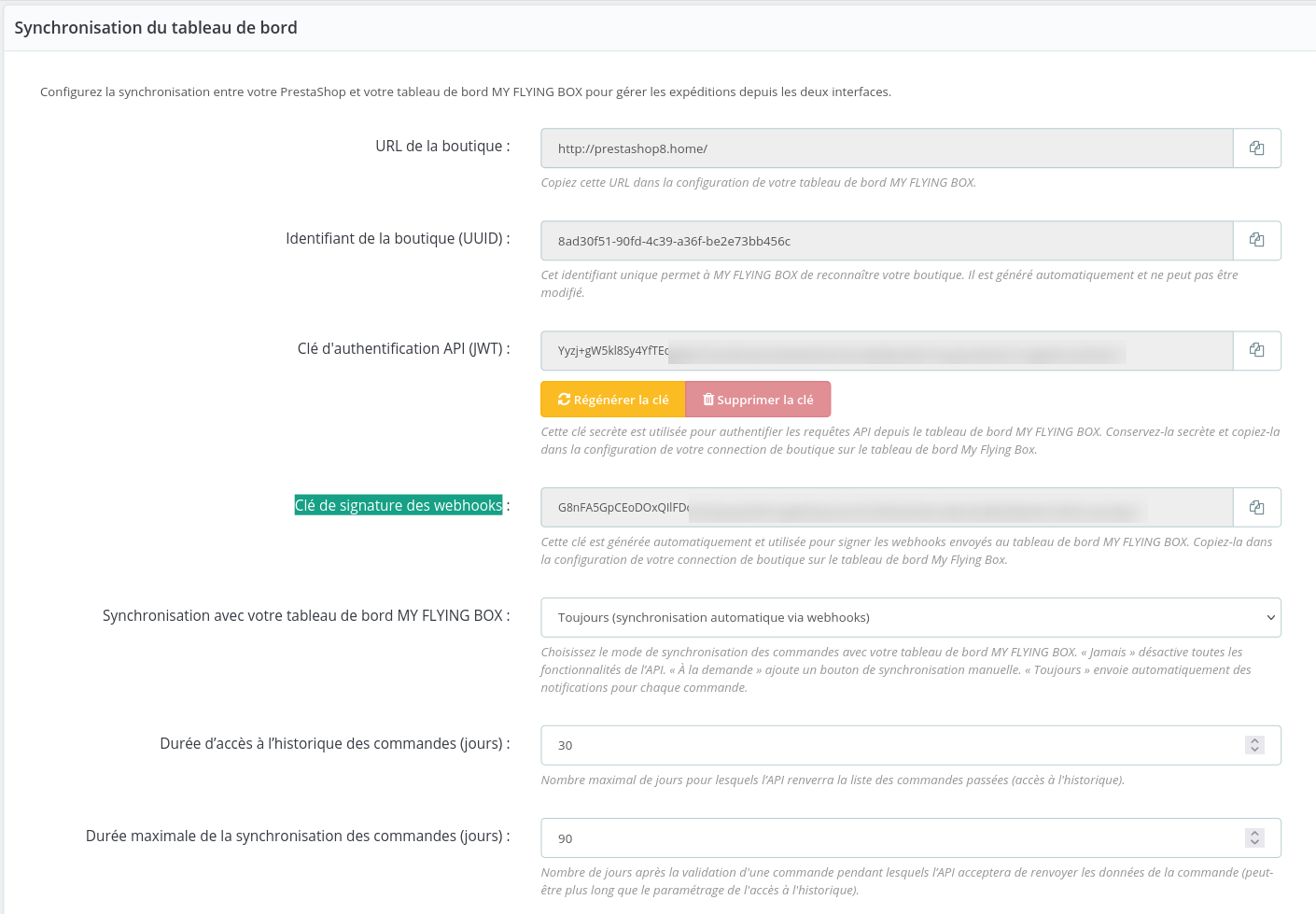The image size is (1316, 914).
Task: Copy the webhooks signature key
Action: tap(1256, 508)
